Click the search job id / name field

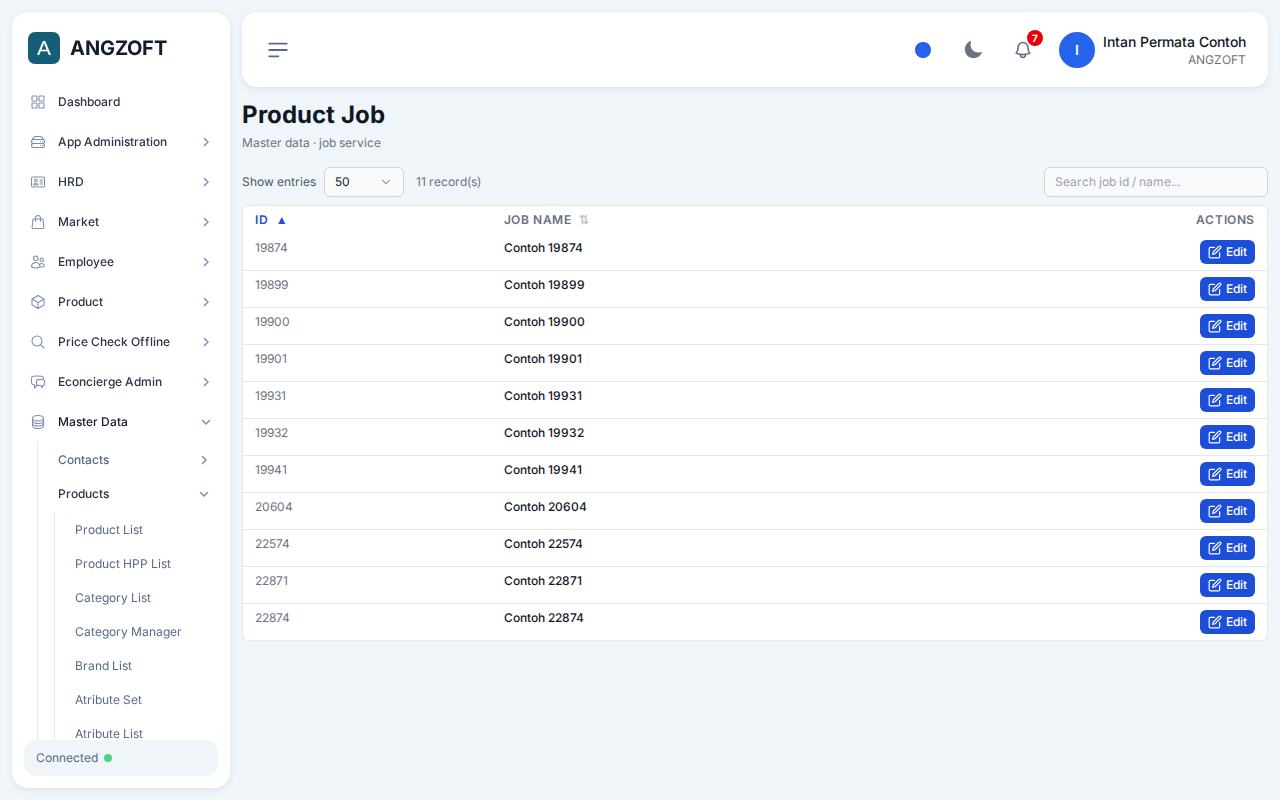click(x=1156, y=182)
